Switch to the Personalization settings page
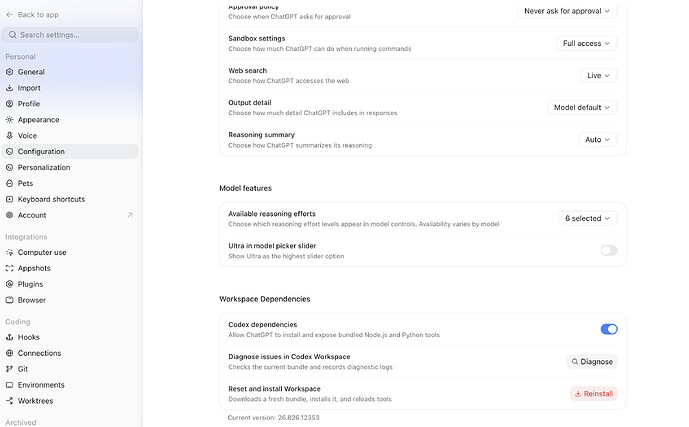The width and height of the screenshot is (689, 427). click(x=69, y=167)
